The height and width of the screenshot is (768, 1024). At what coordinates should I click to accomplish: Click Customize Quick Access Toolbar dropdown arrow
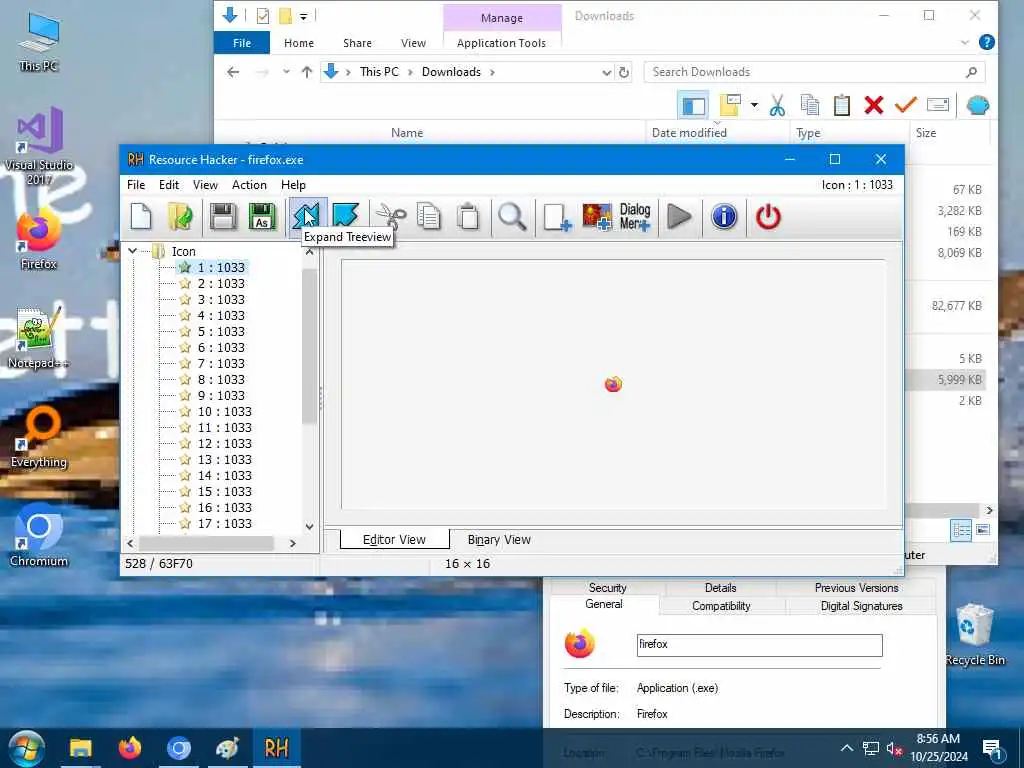point(304,16)
